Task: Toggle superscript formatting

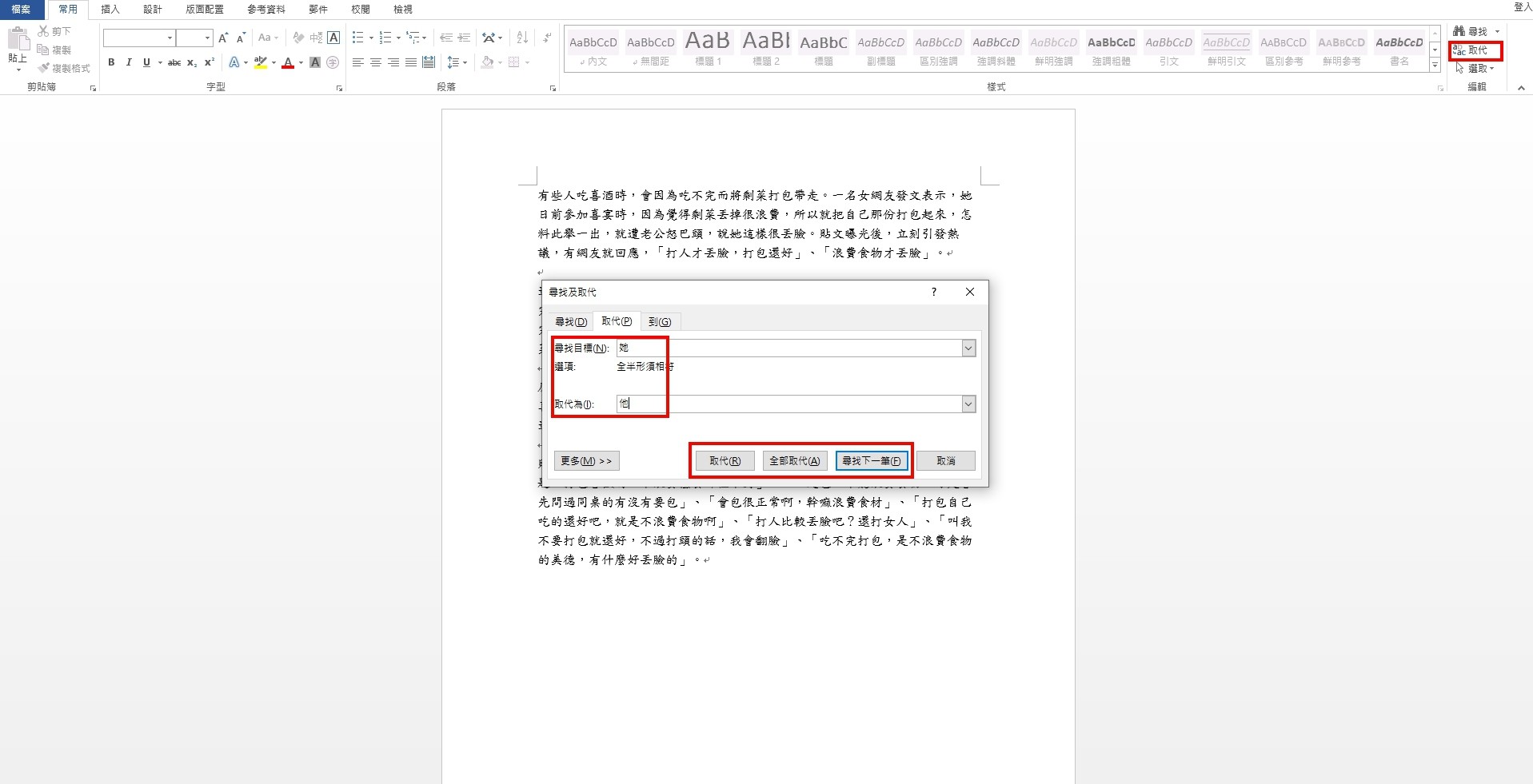Action: (210, 62)
